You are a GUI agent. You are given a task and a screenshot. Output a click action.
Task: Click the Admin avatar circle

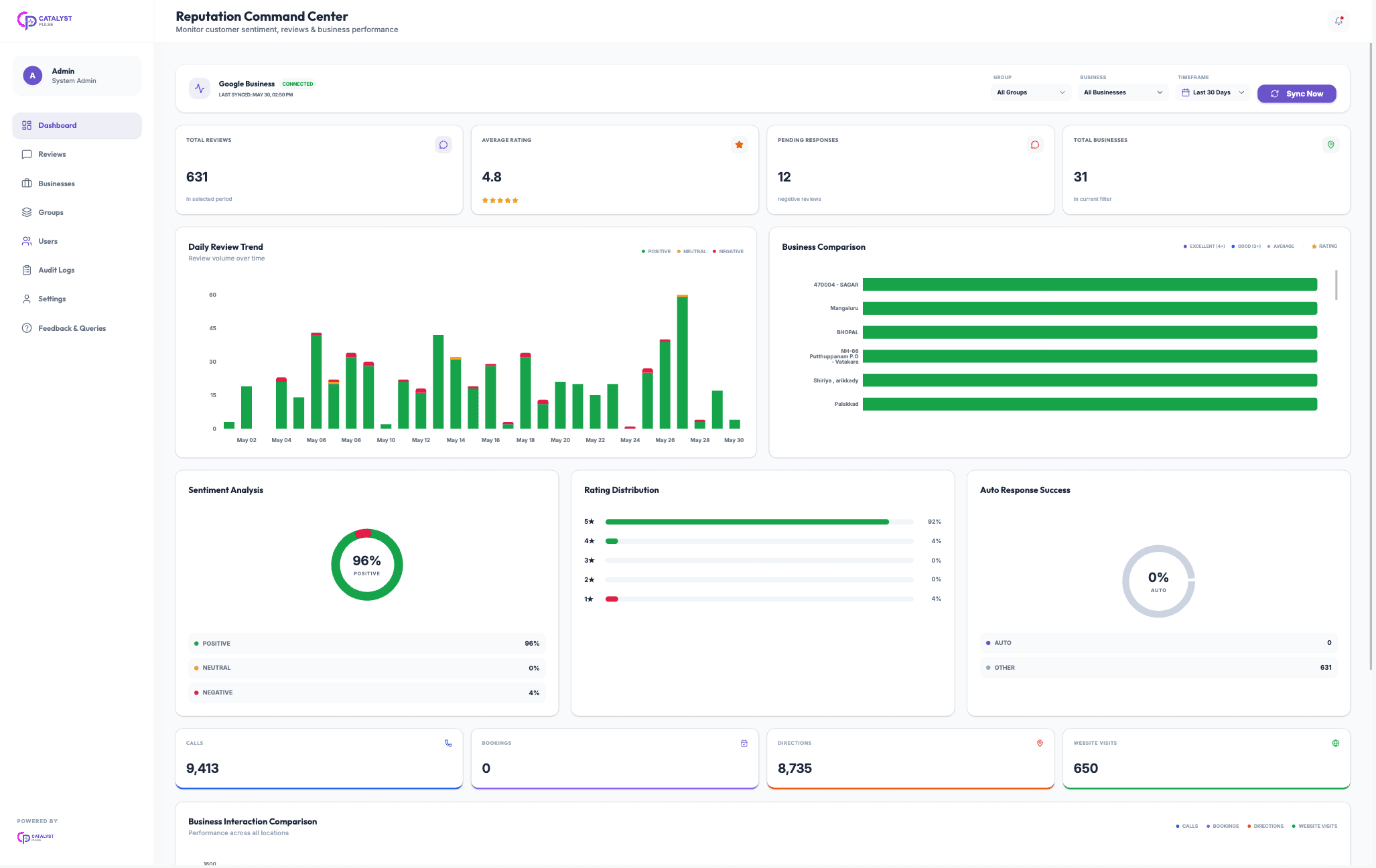32,76
